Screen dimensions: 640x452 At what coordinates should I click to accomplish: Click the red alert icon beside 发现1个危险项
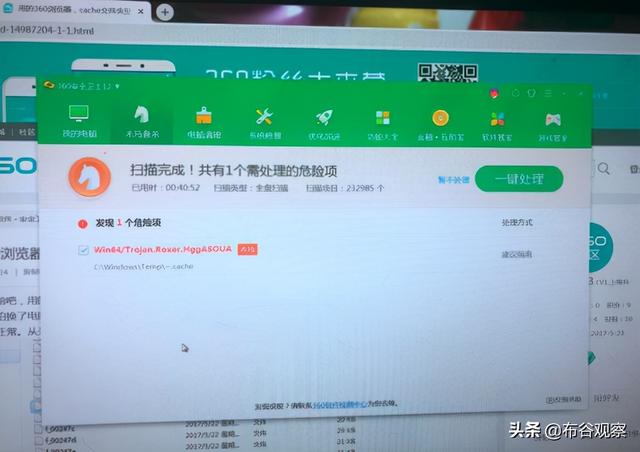pyautogui.click(x=83, y=224)
